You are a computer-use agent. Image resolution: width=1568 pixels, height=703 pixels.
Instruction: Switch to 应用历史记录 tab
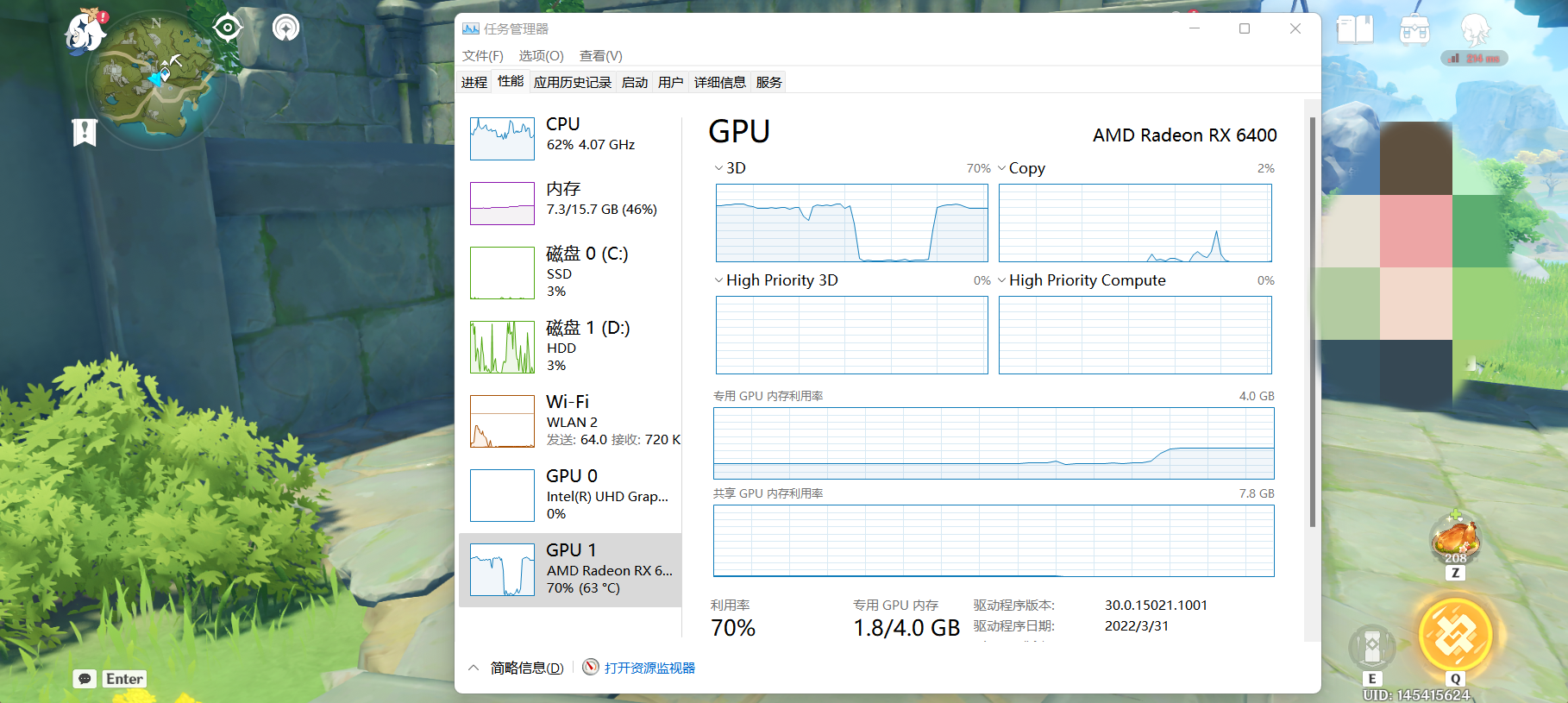point(573,82)
